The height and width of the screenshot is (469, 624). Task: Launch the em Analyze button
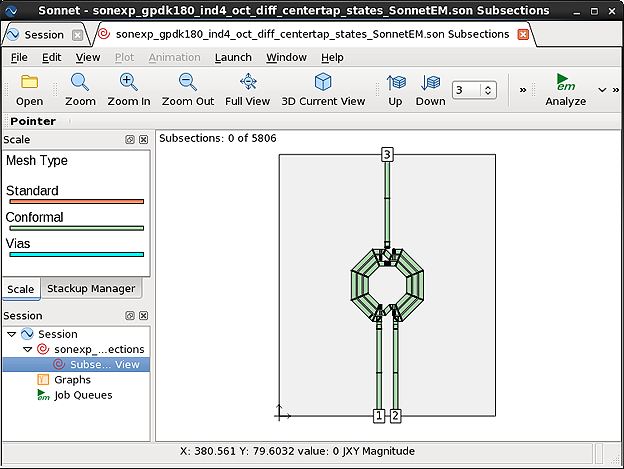click(x=565, y=90)
